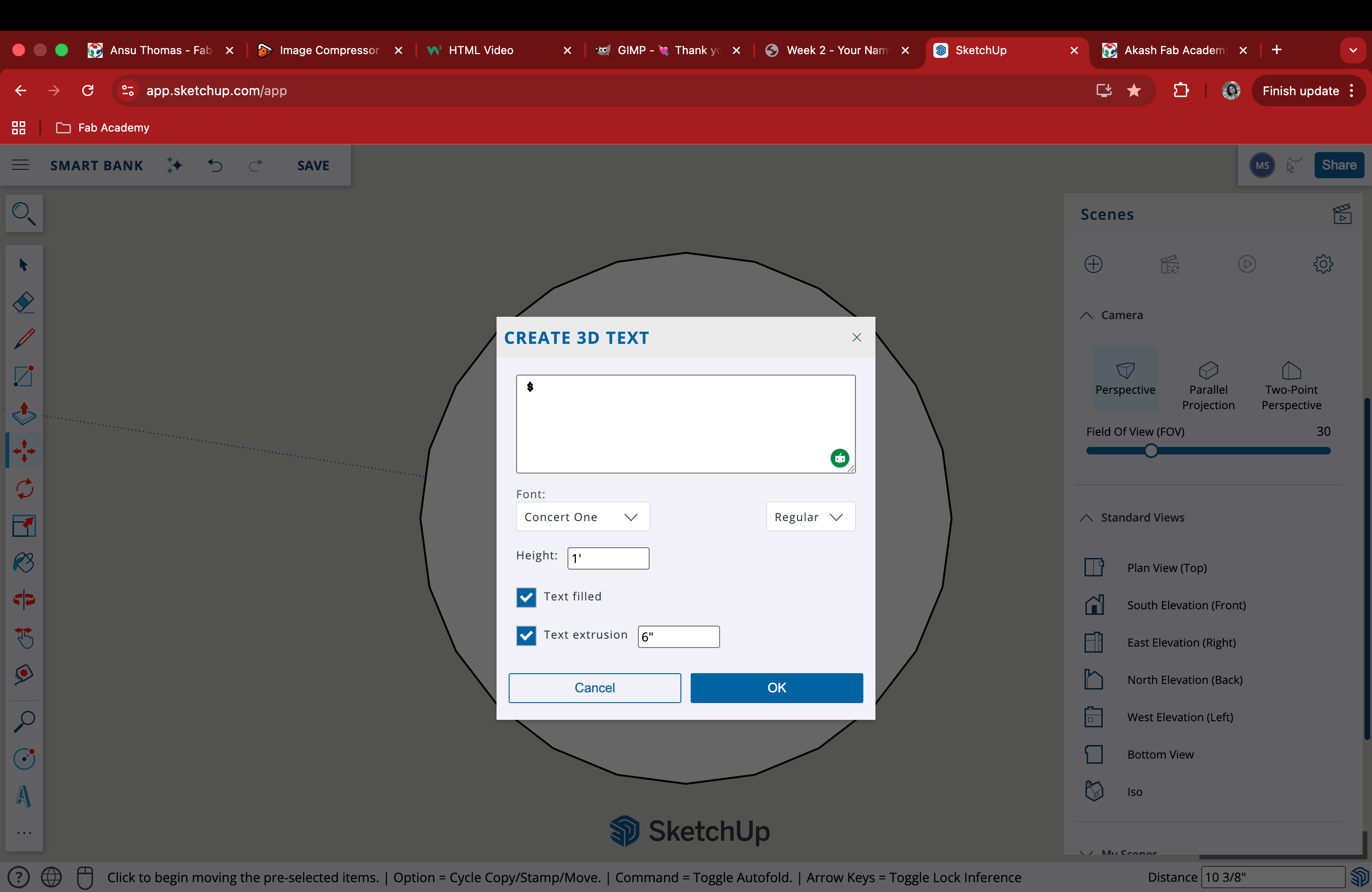Image resolution: width=1372 pixels, height=892 pixels.
Task: Cancel the Create 3D Text dialog
Action: [x=594, y=688]
